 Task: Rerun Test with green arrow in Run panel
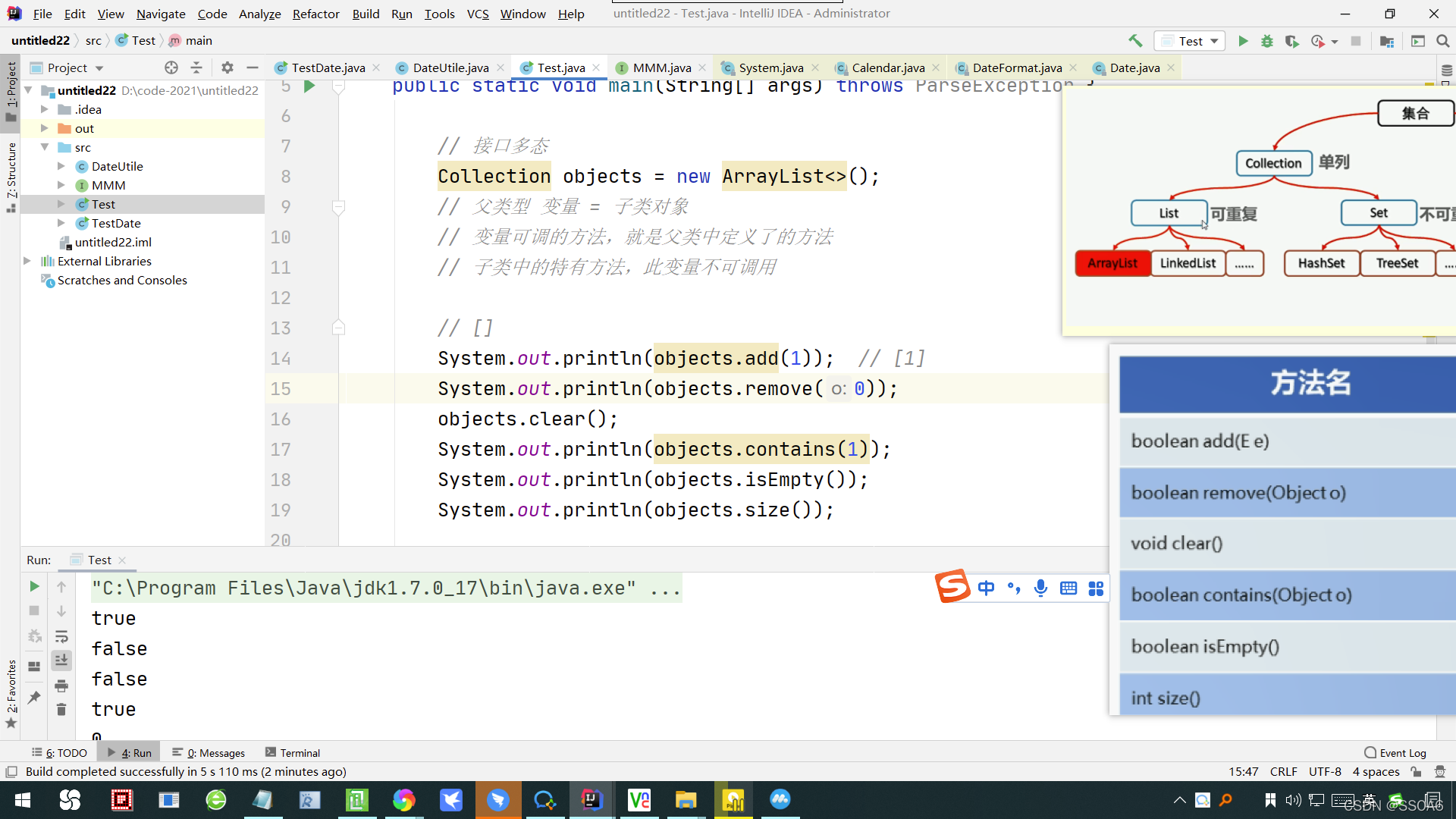(x=34, y=586)
